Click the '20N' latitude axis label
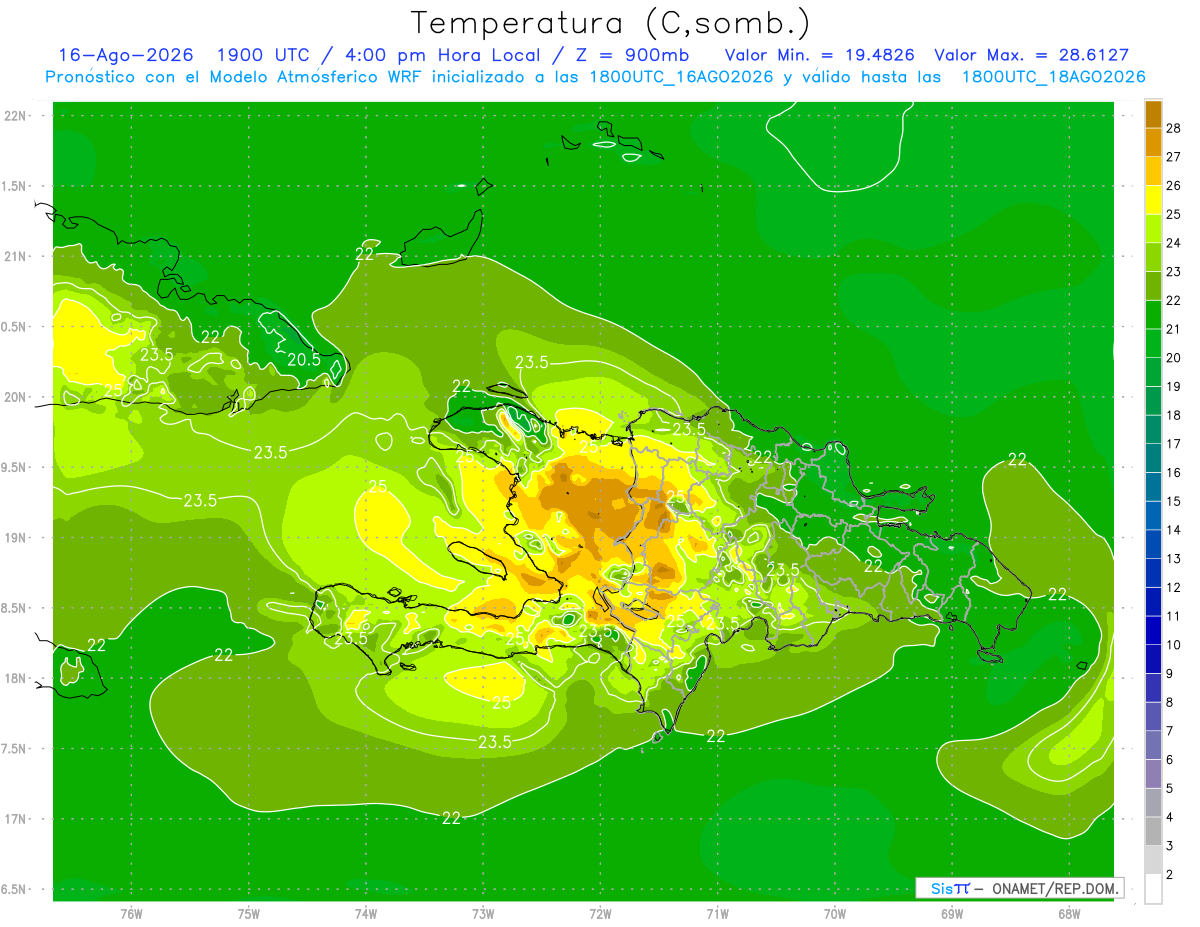 pos(15,397)
